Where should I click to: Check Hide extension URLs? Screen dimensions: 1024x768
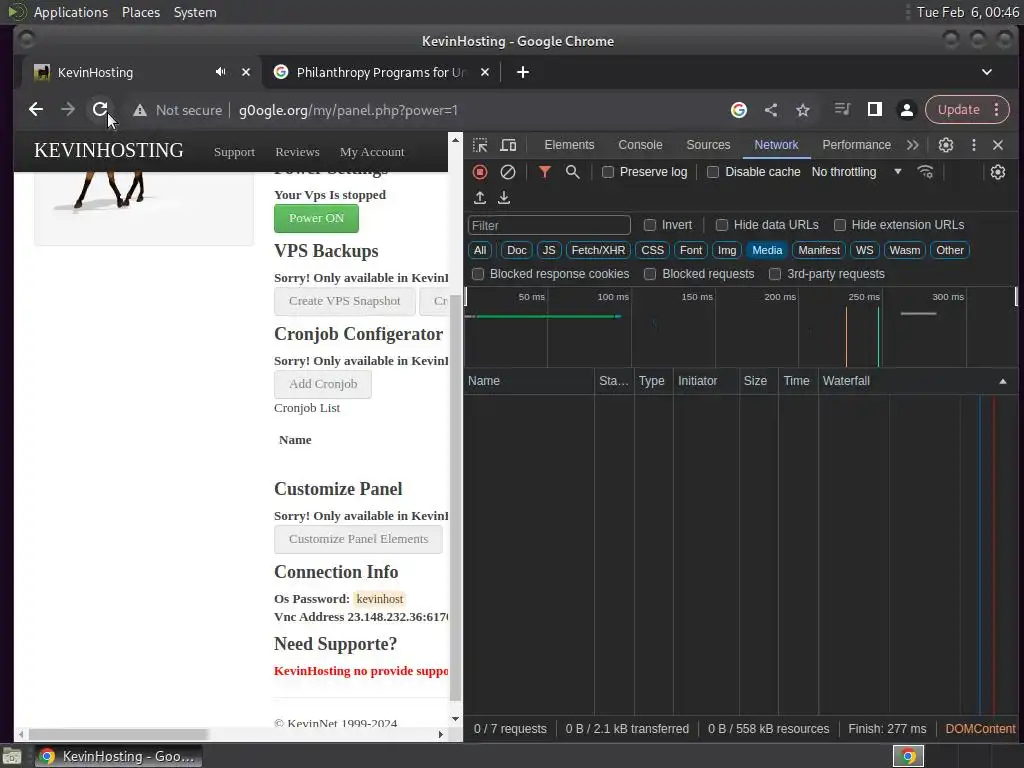click(x=840, y=225)
